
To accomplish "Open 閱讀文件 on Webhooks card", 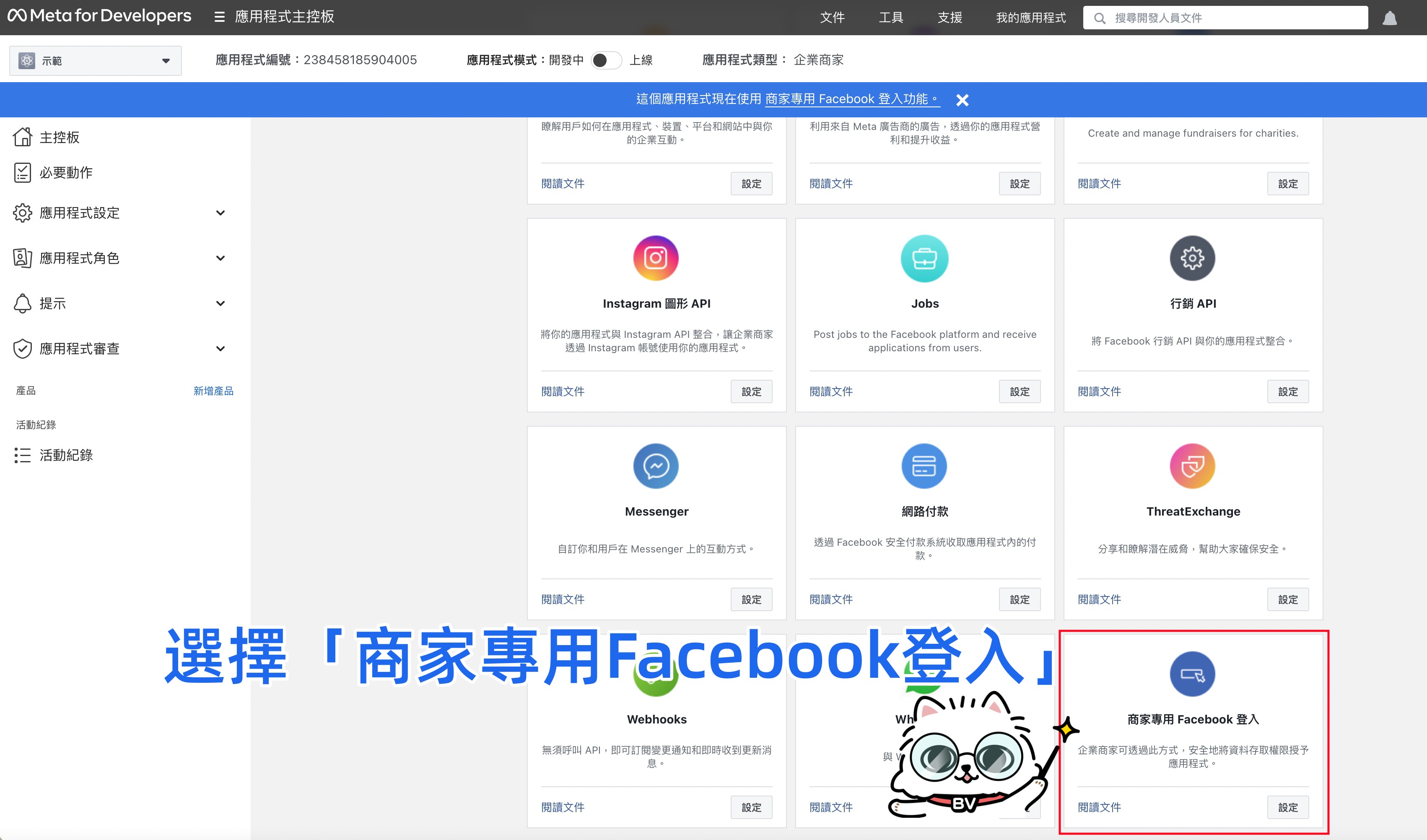I will coord(562,806).
